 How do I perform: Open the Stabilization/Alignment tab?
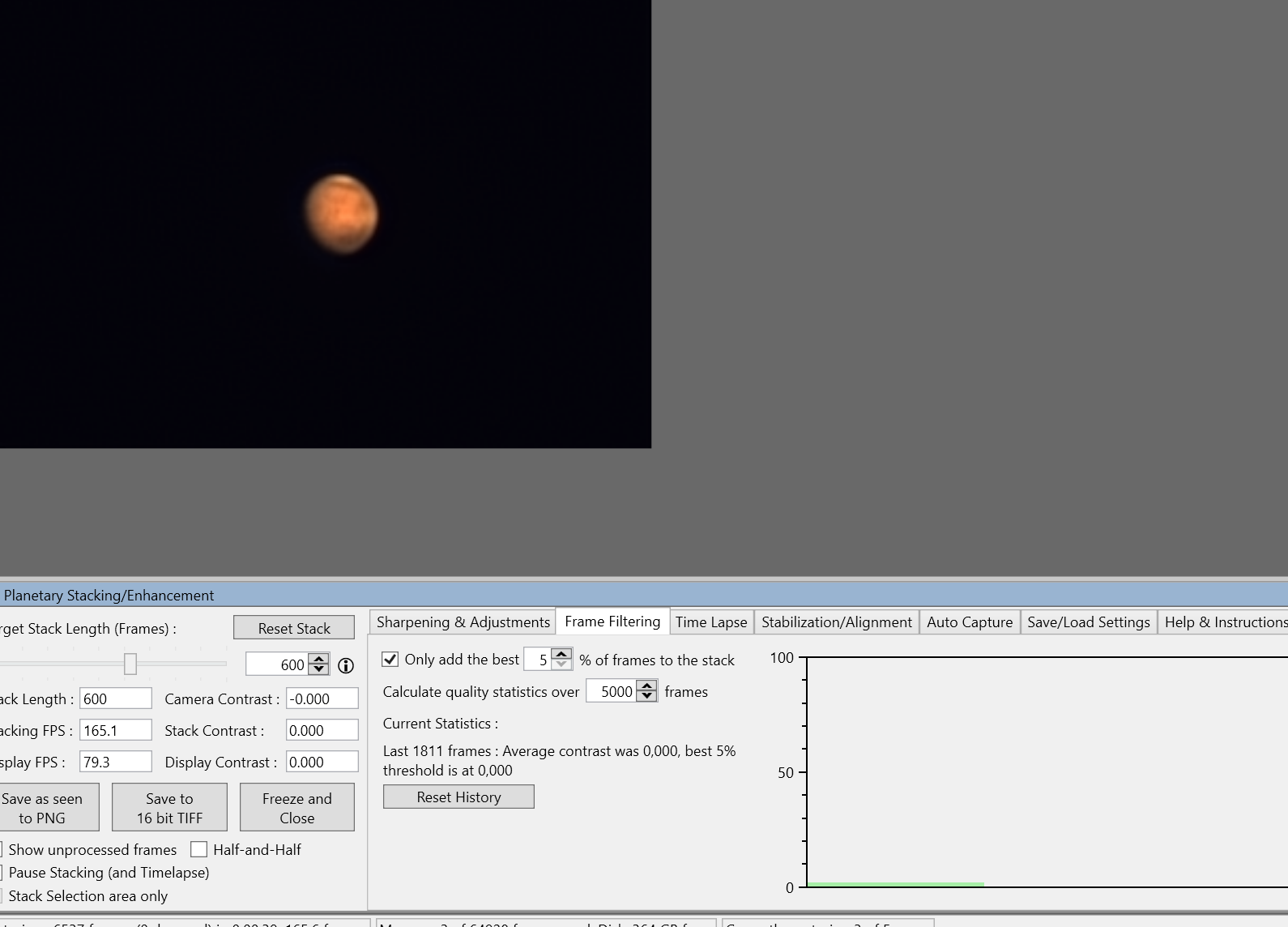(837, 622)
